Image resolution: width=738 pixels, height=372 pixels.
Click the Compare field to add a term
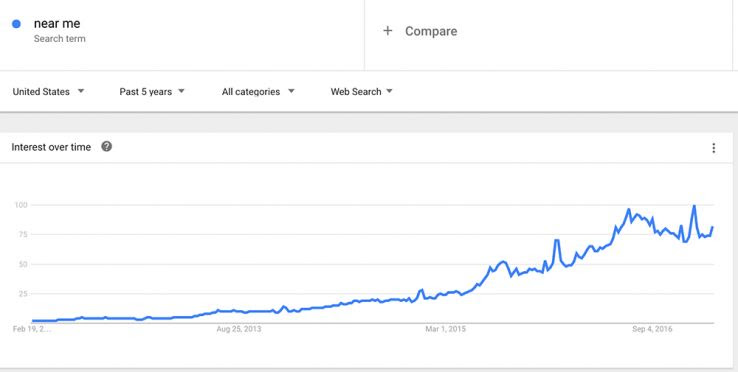point(548,32)
